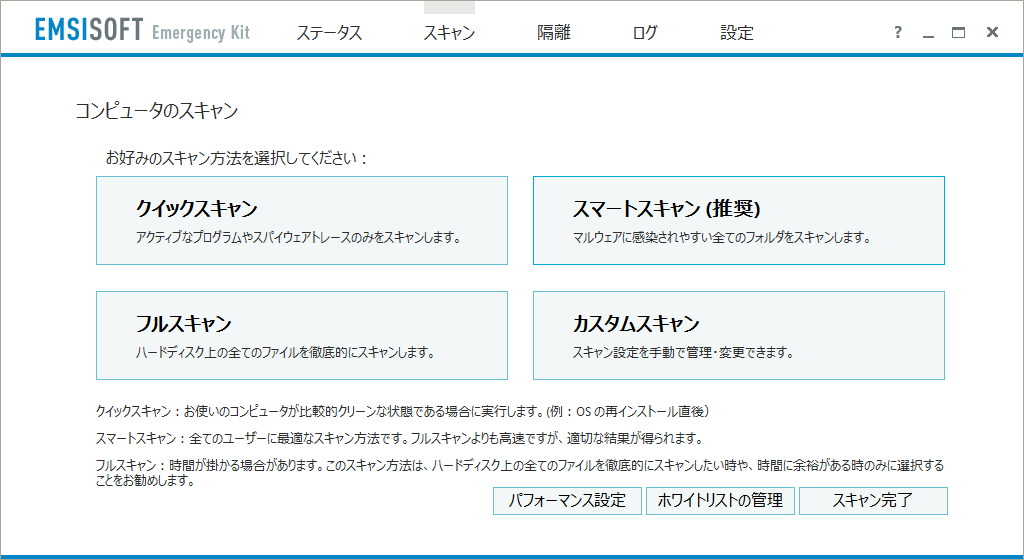The height and width of the screenshot is (560, 1024).
Task: Click the スマートスキャン explanation line below the scan options
Action: [399, 438]
